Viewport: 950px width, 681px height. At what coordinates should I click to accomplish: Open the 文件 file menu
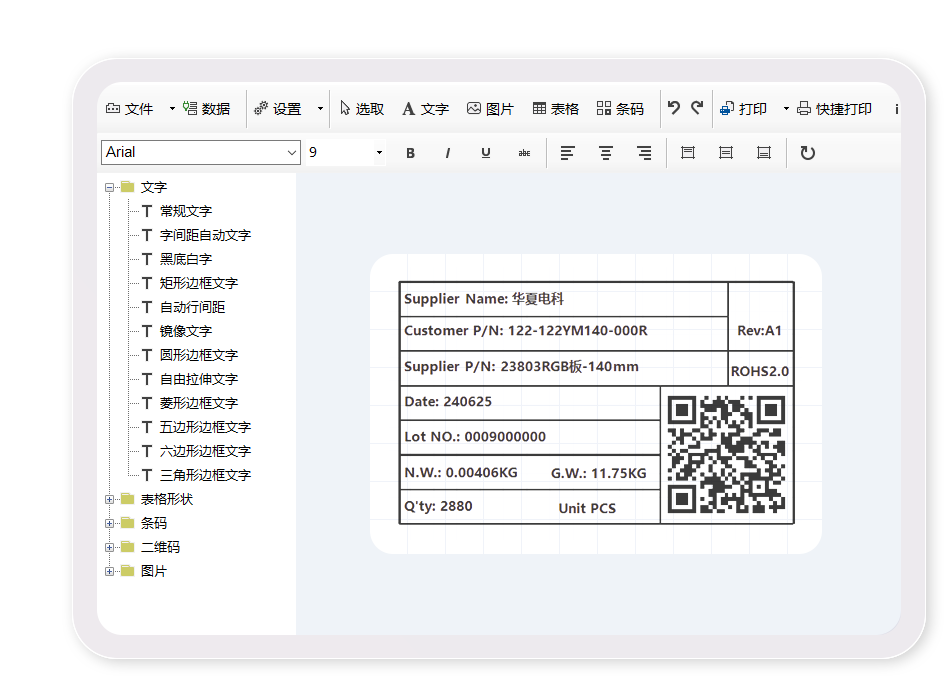click(130, 109)
